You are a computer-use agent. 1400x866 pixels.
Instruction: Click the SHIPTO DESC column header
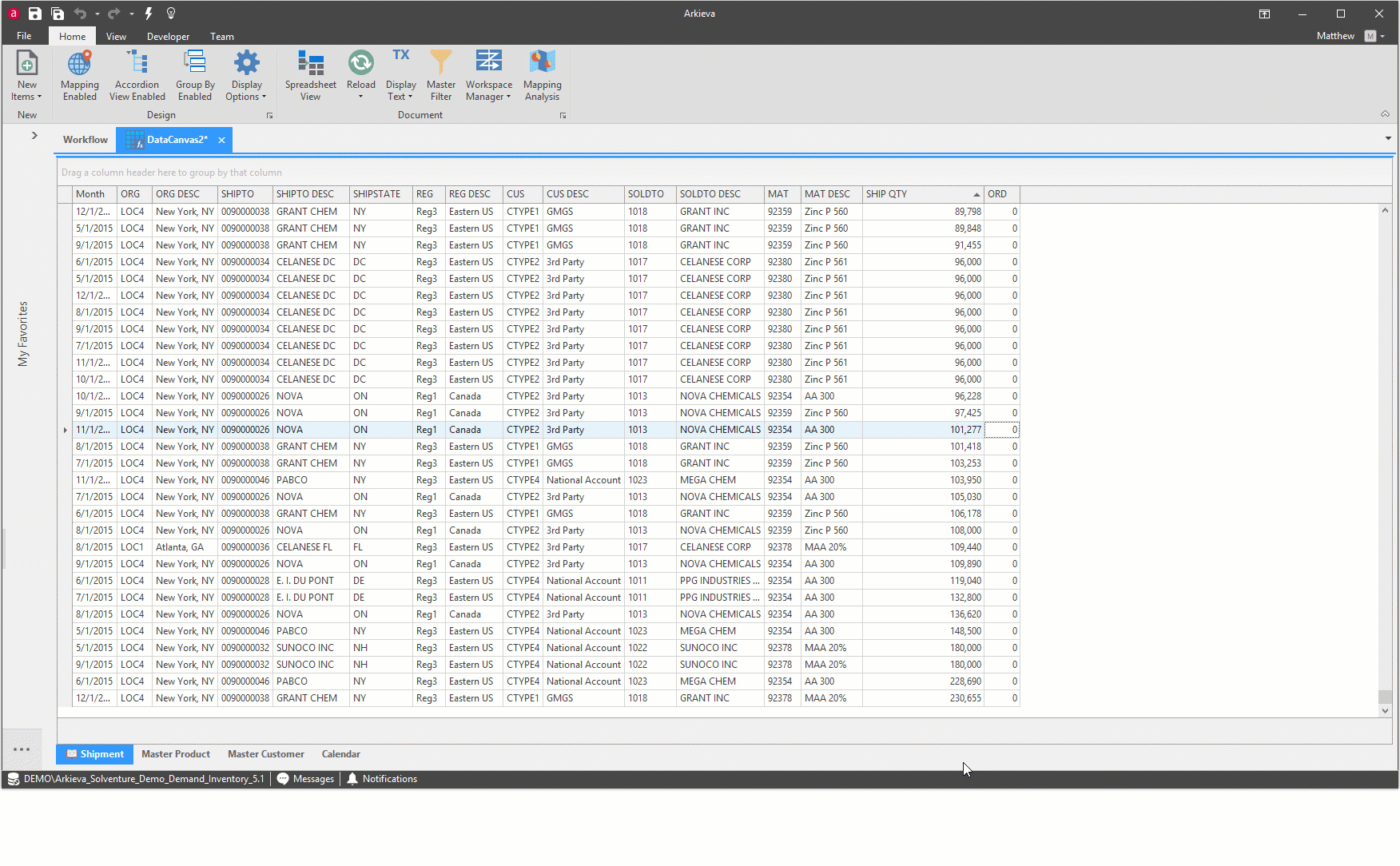(x=311, y=194)
